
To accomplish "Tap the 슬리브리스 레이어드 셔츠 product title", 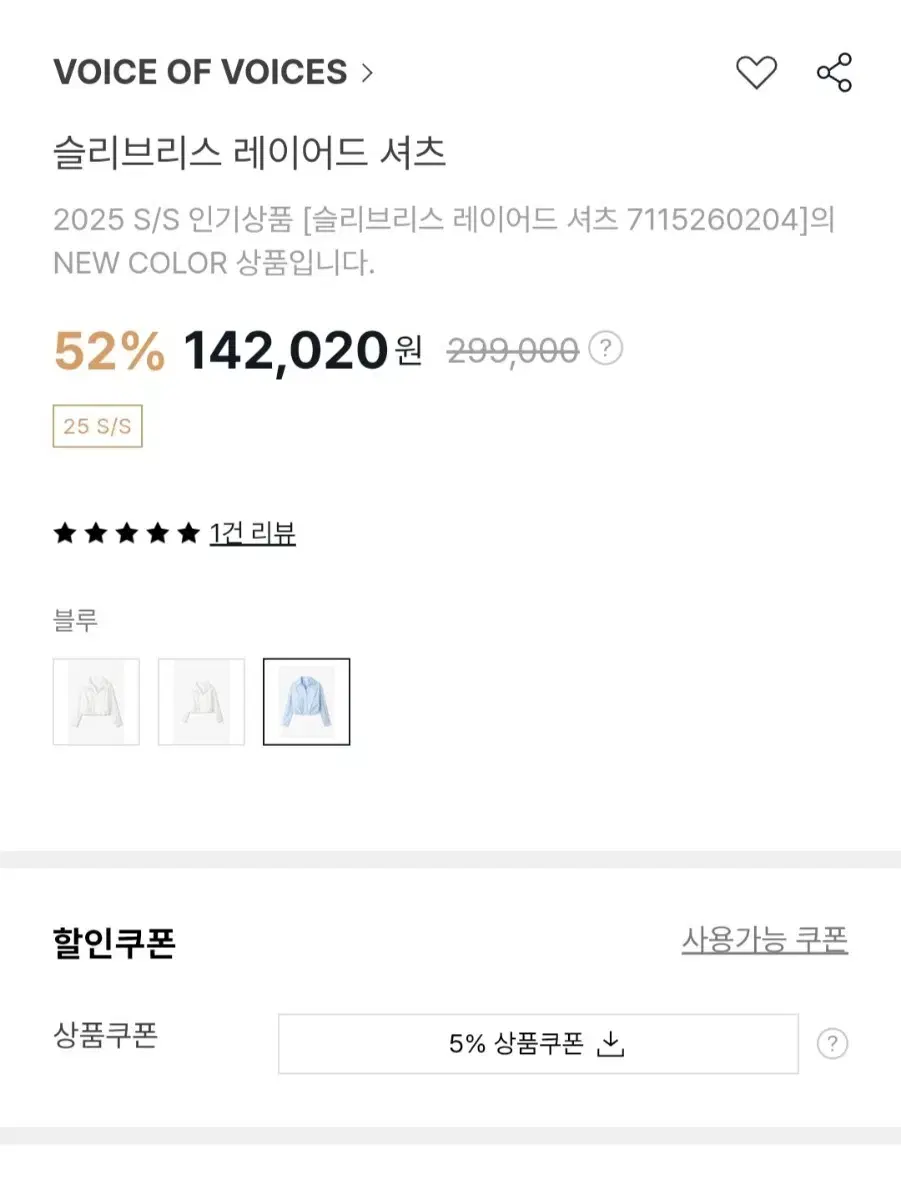I will [249, 153].
